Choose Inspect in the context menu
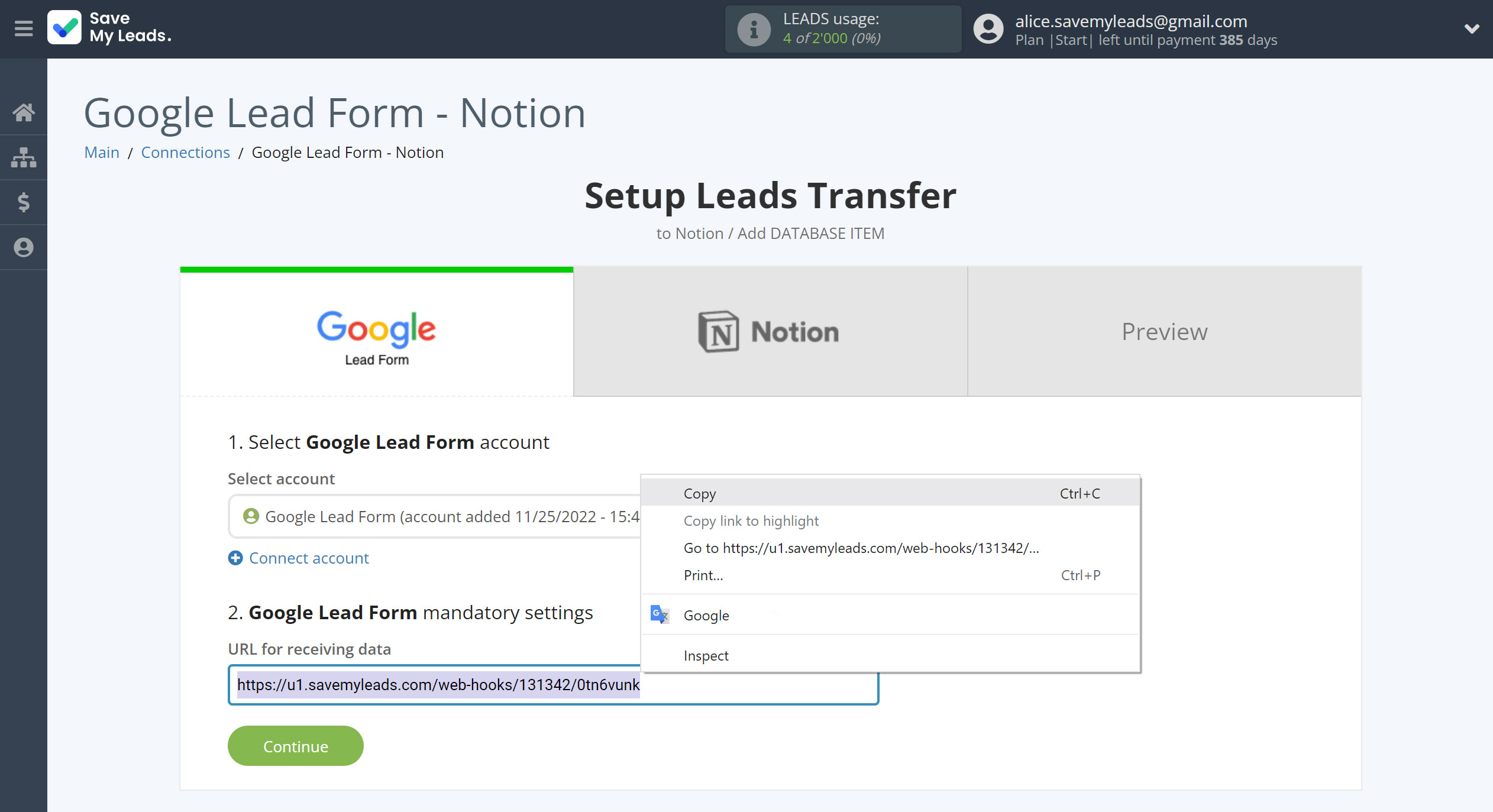The image size is (1493, 812). coord(890,655)
